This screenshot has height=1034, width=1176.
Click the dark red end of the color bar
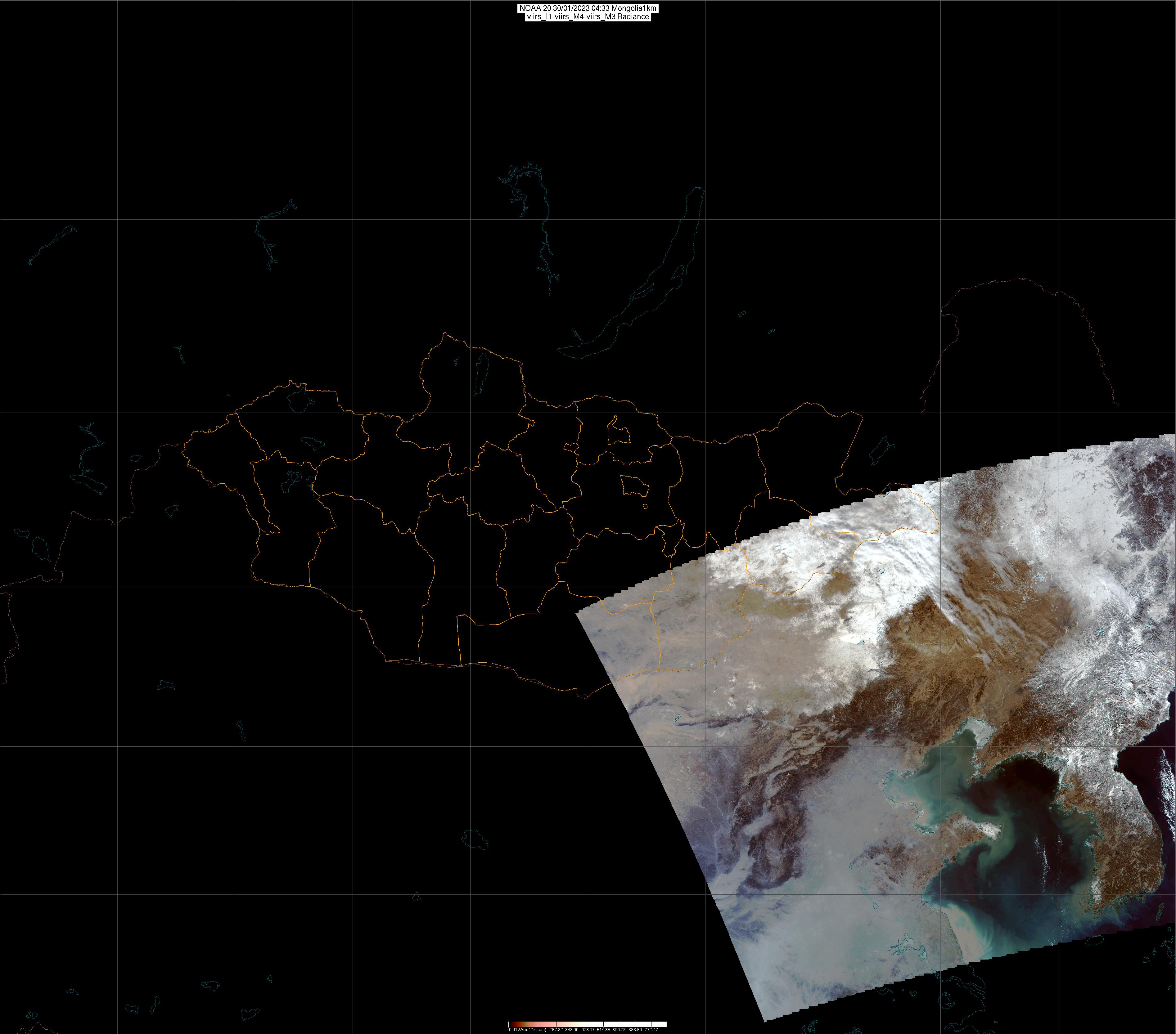click(512, 1024)
